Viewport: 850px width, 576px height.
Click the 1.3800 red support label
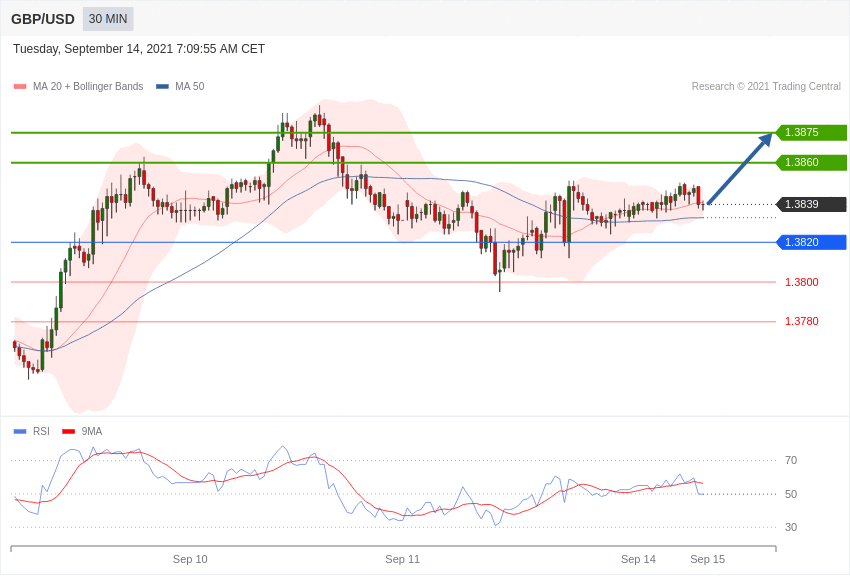[x=802, y=282]
